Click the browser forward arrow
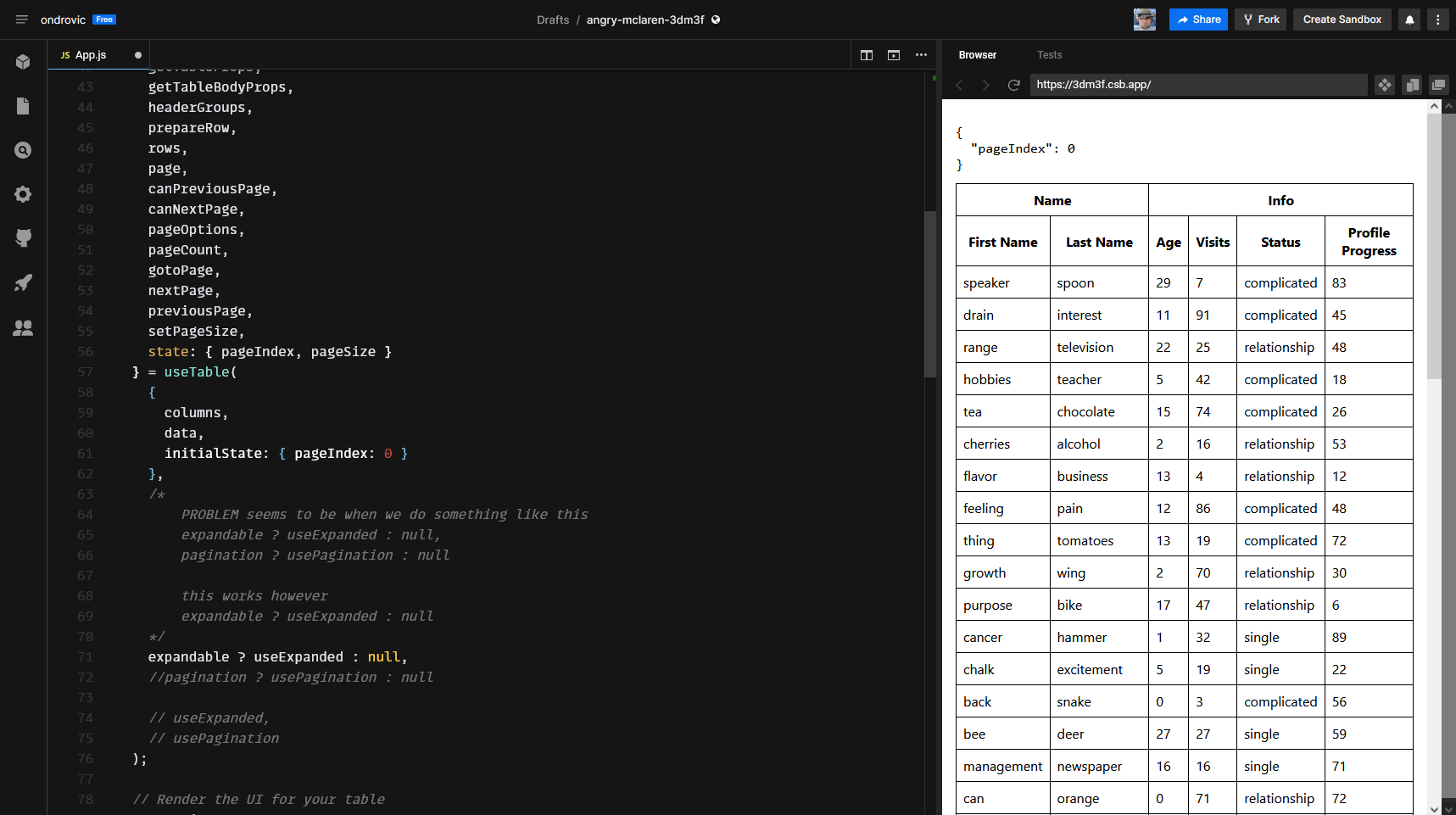Viewport: 1456px width, 815px height. (x=985, y=85)
